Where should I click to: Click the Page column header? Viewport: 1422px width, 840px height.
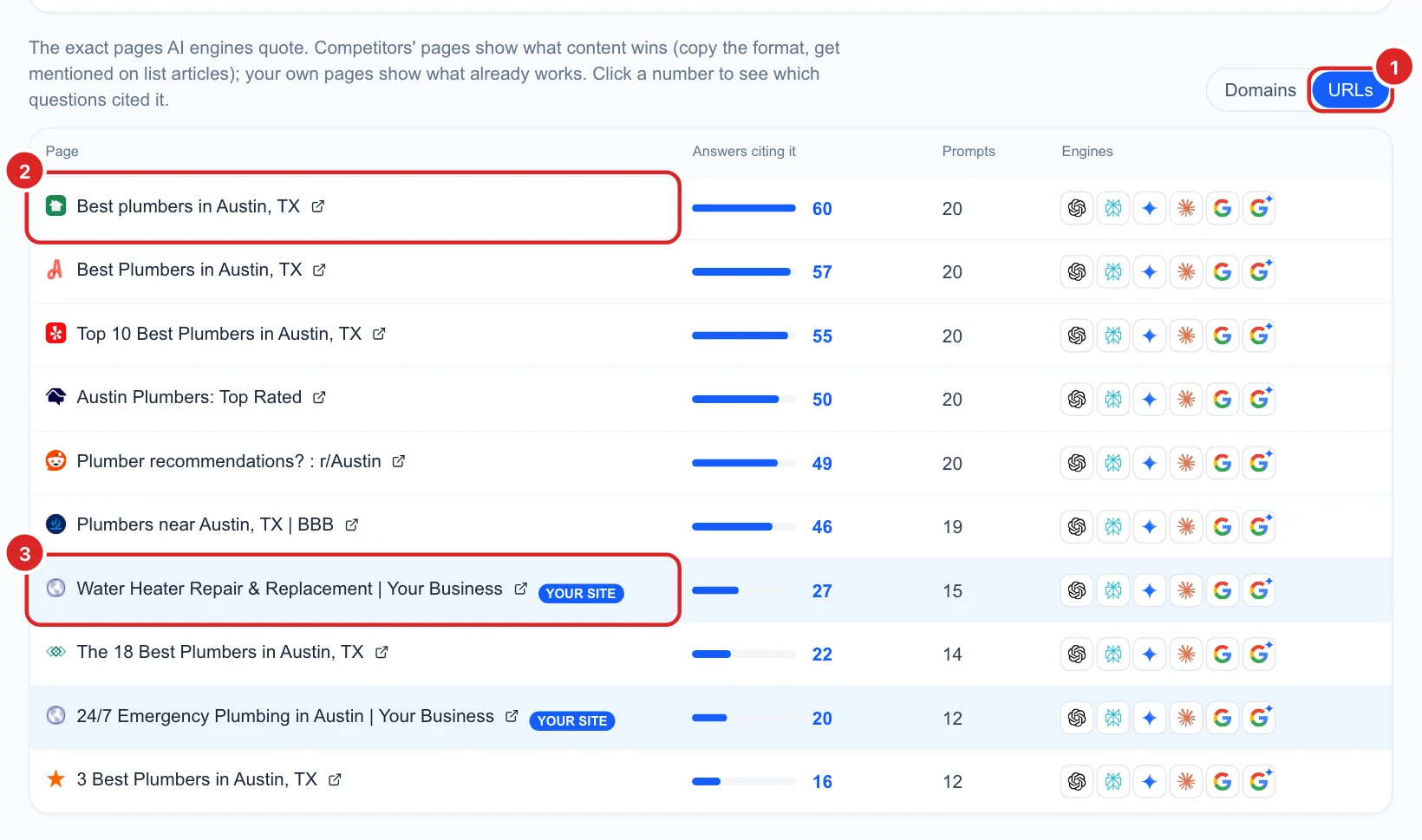point(62,151)
